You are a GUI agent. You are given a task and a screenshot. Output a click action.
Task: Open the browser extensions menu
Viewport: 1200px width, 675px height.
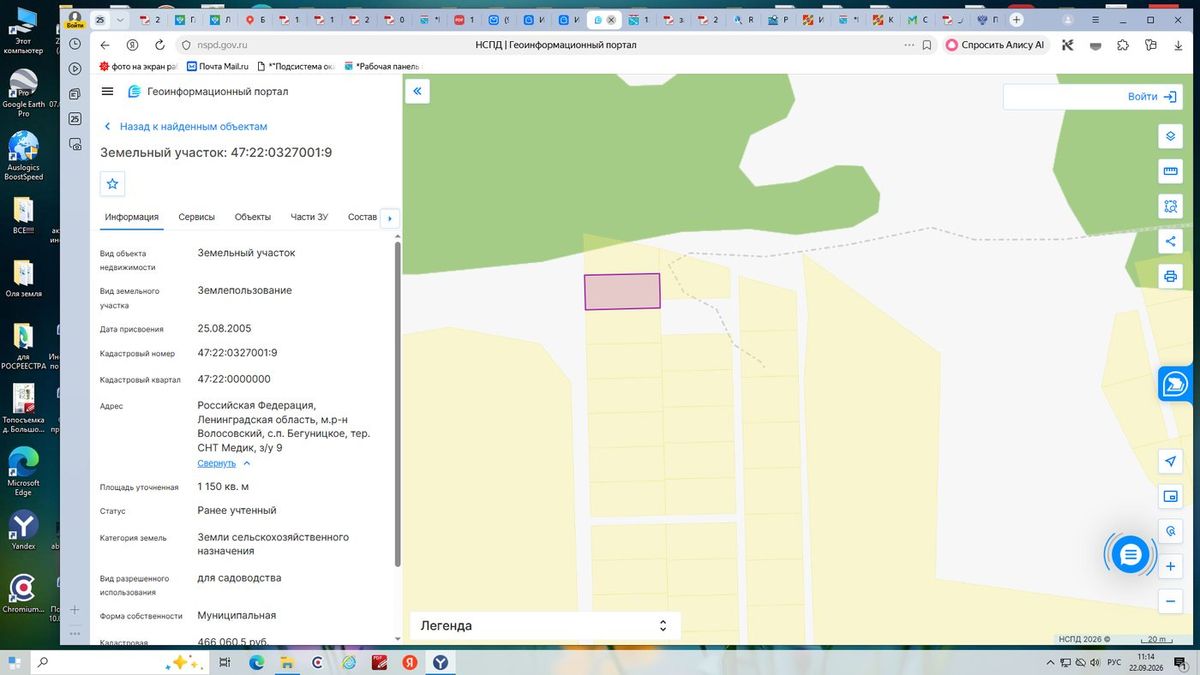(1123, 45)
